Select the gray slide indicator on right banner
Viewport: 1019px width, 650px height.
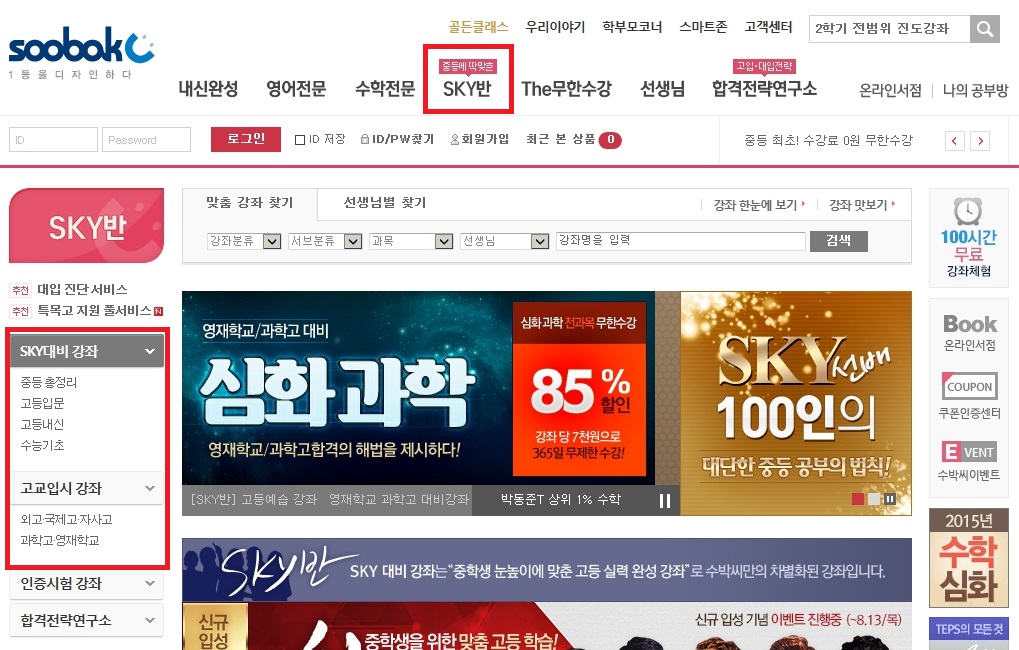[x=873, y=499]
